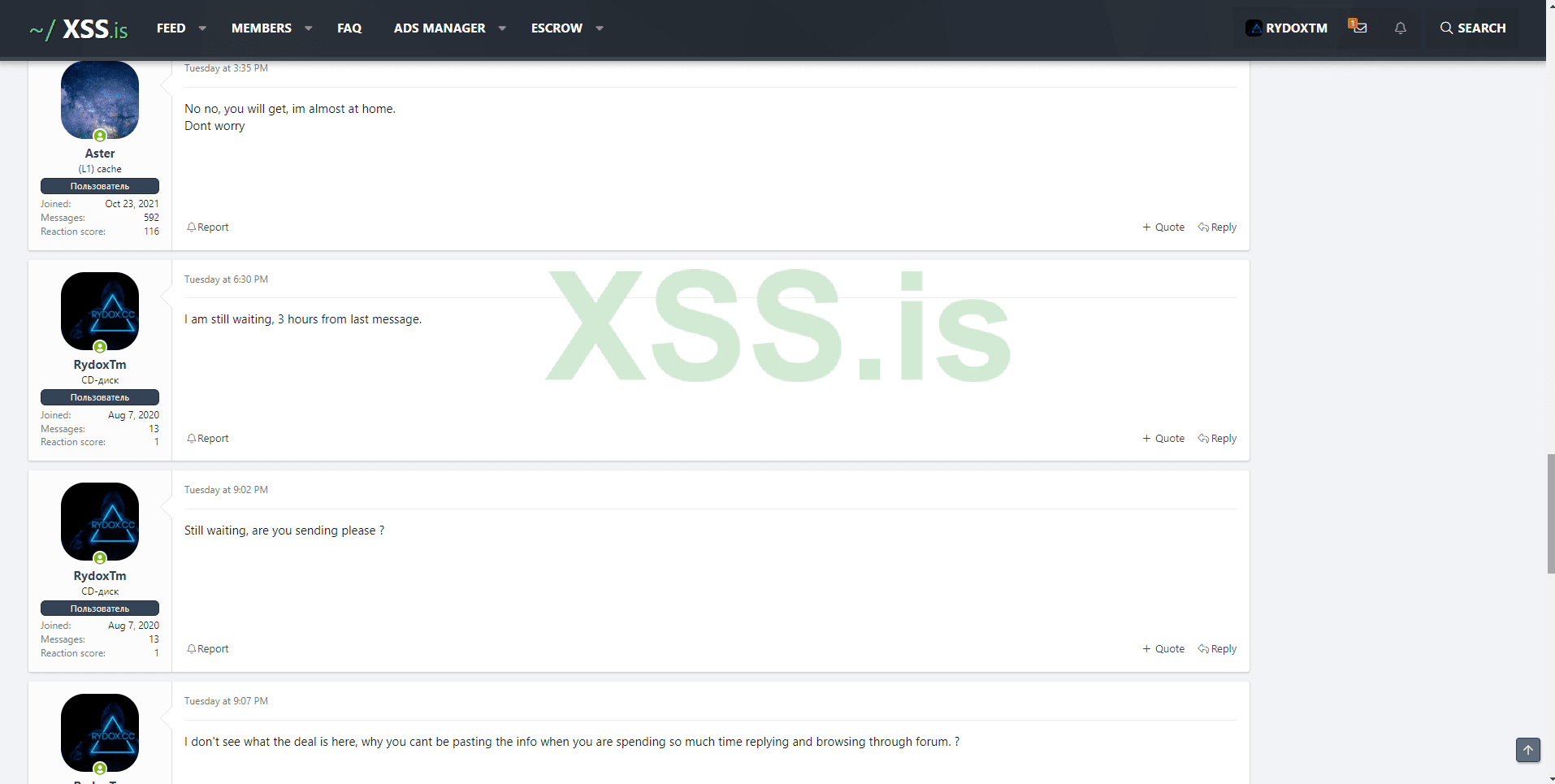Click the scroll-to-top arrow button
The image size is (1555, 784).
tap(1528, 750)
